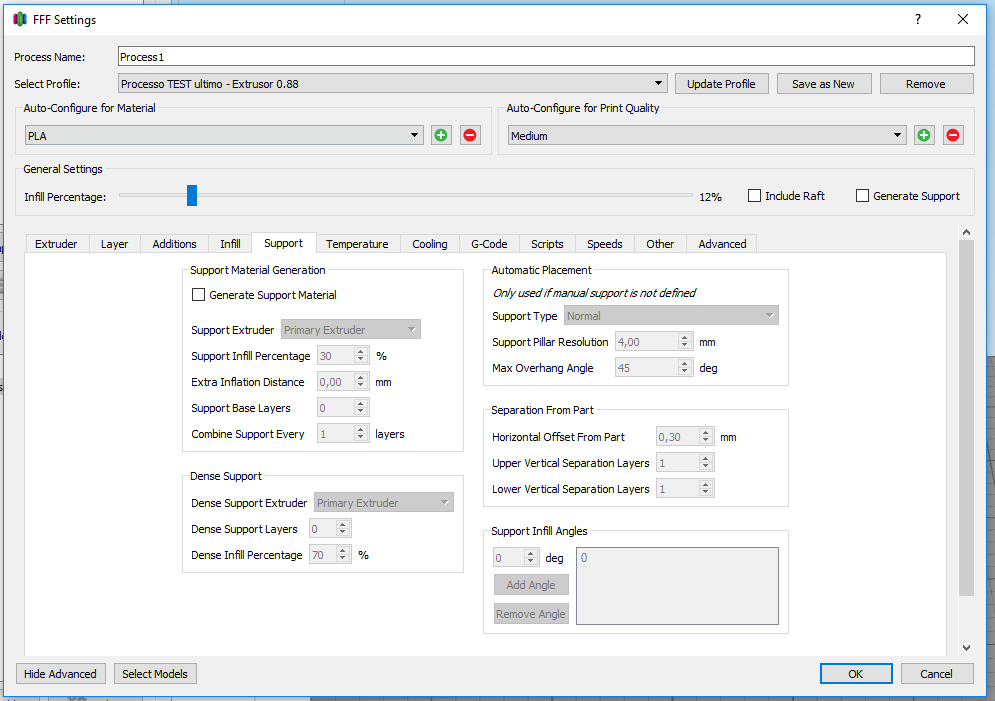
Task: Open the Select Profile dropdown
Action: 392,84
